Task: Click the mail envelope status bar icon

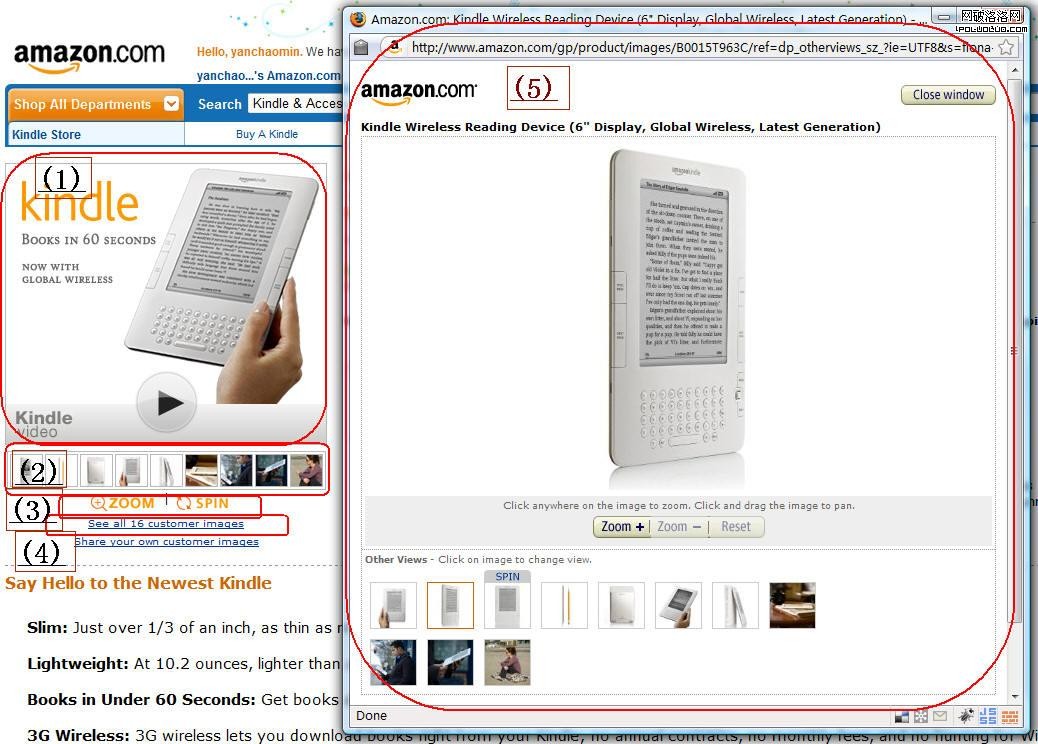Action: pyautogui.click(x=940, y=716)
